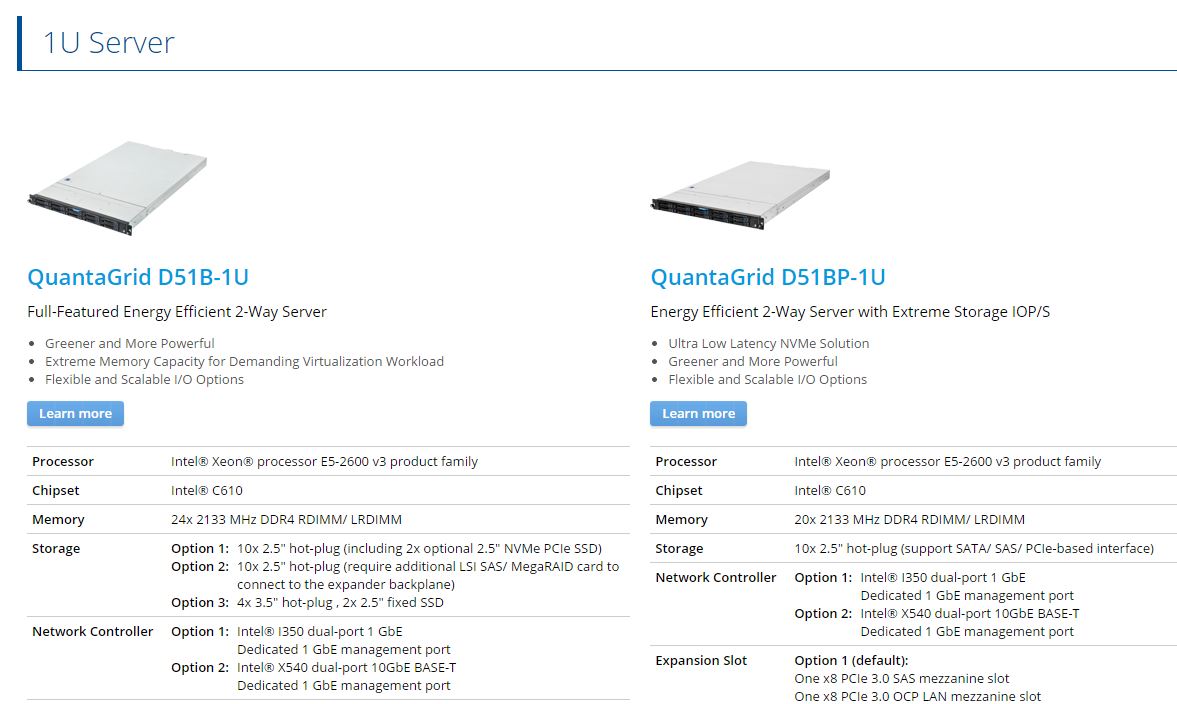The height and width of the screenshot is (704, 1177).
Task: Click the D51B-1U Processor value cell
Action: click(x=324, y=462)
